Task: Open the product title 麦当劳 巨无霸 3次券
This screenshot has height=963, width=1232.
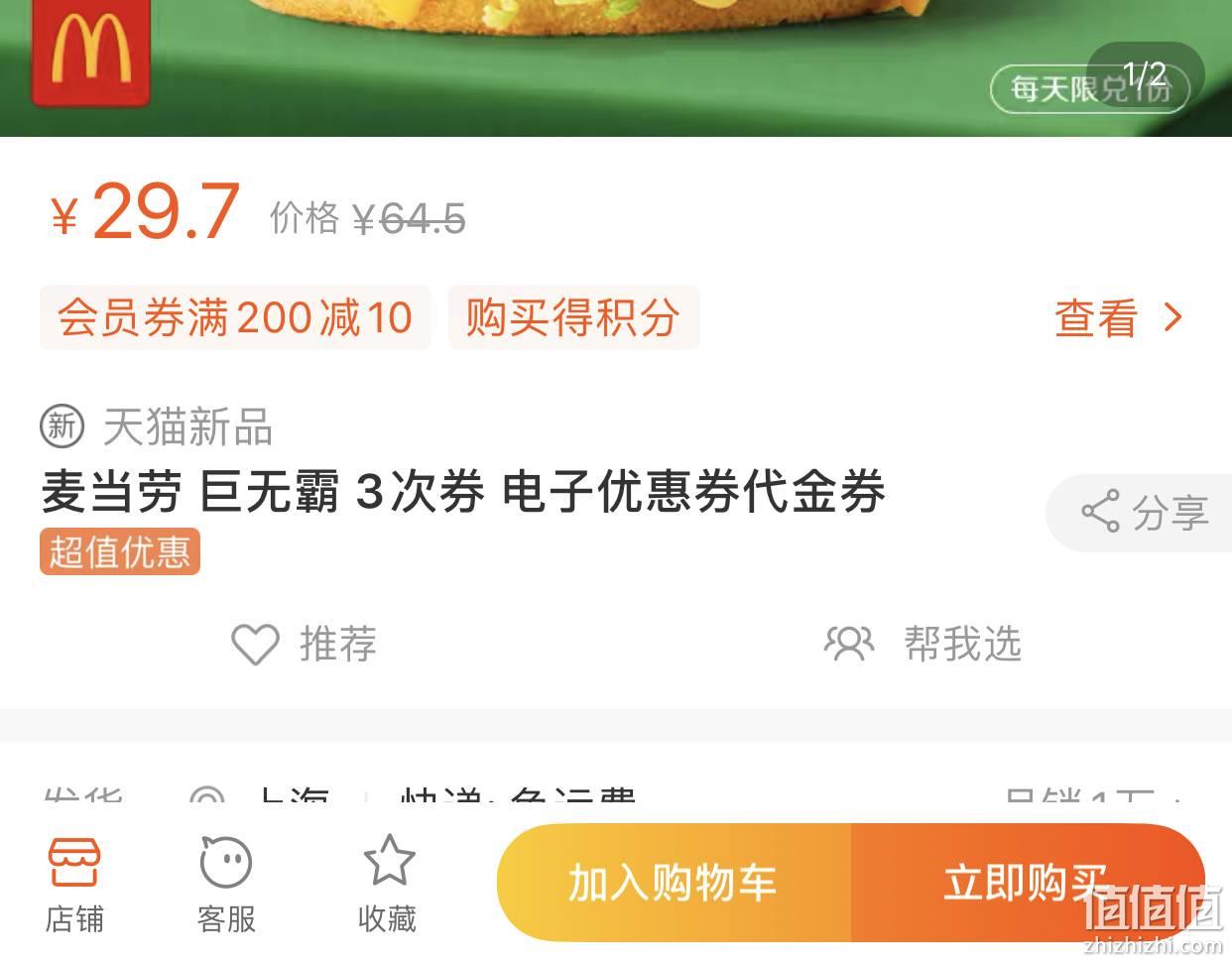Action: coord(463,492)
